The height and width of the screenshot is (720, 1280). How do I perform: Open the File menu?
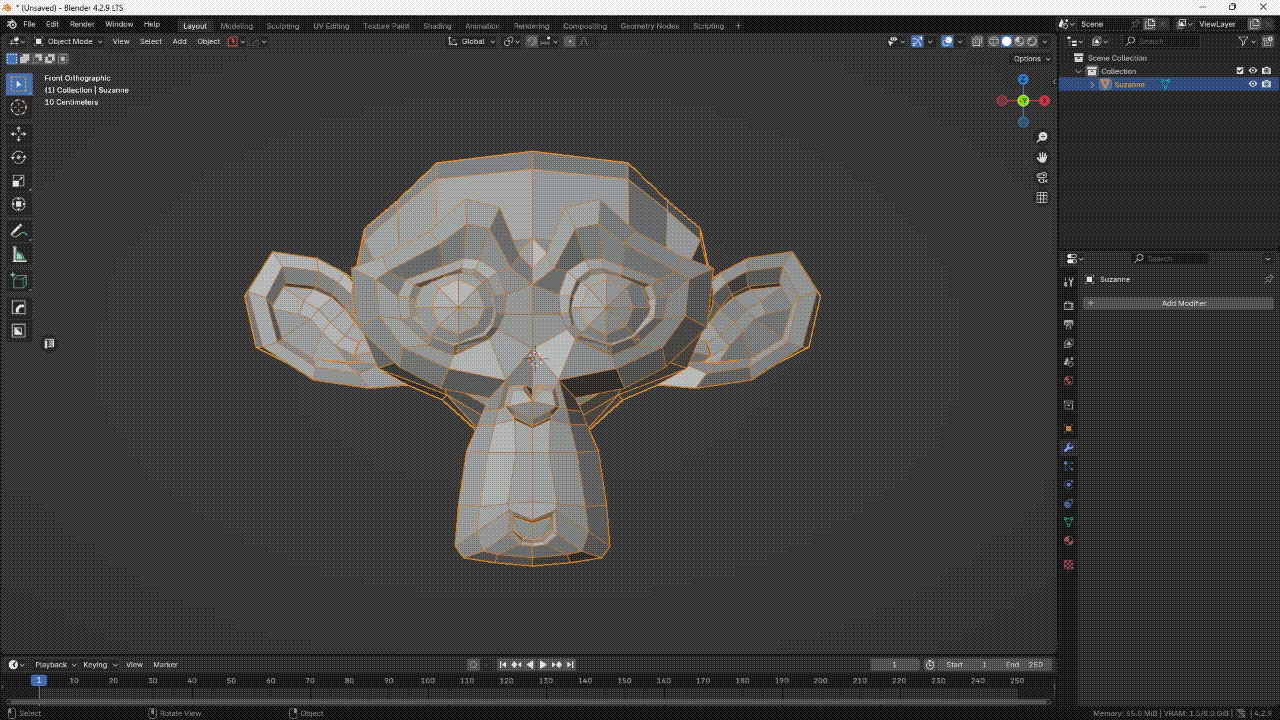[29, 24]
